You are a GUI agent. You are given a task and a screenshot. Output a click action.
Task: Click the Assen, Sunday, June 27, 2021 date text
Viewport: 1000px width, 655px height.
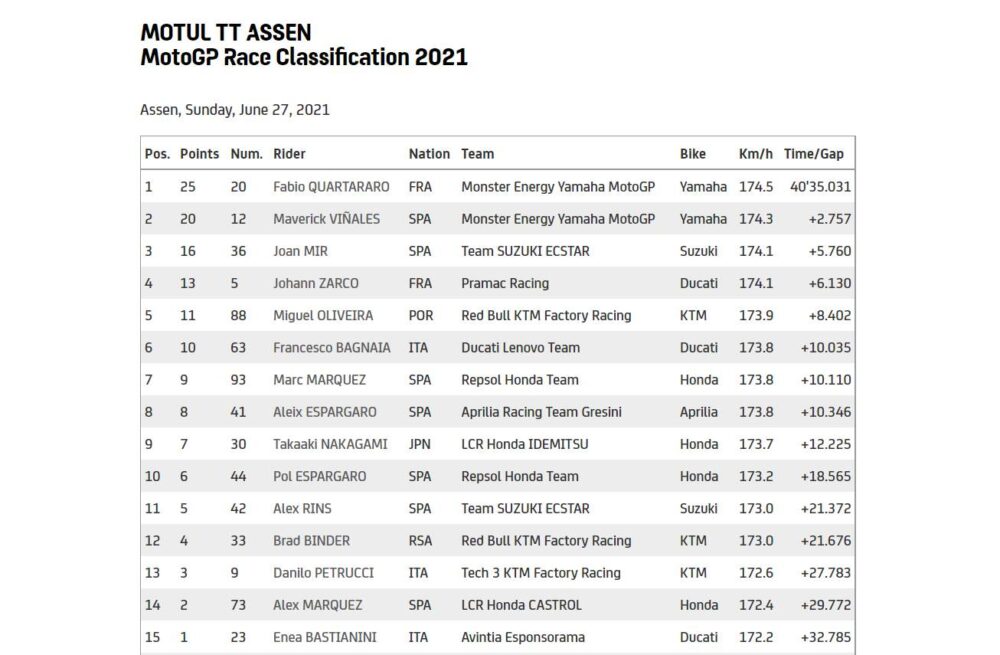pyautogui.click(x=235, y=110)
